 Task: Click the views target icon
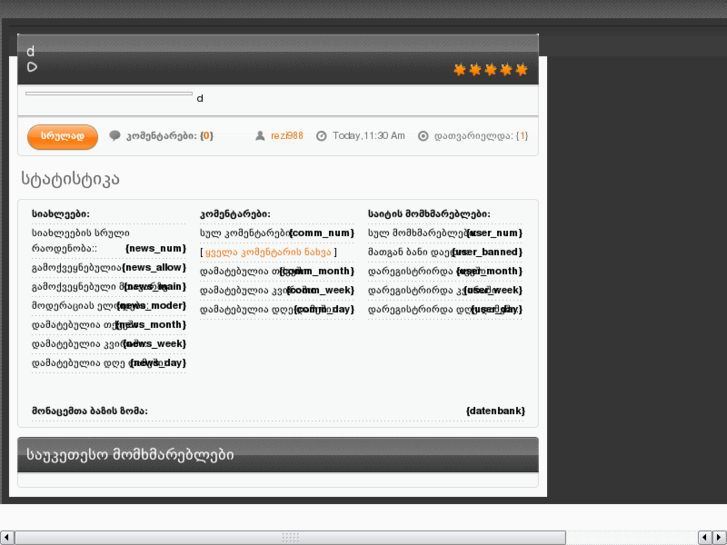[423, 136]
